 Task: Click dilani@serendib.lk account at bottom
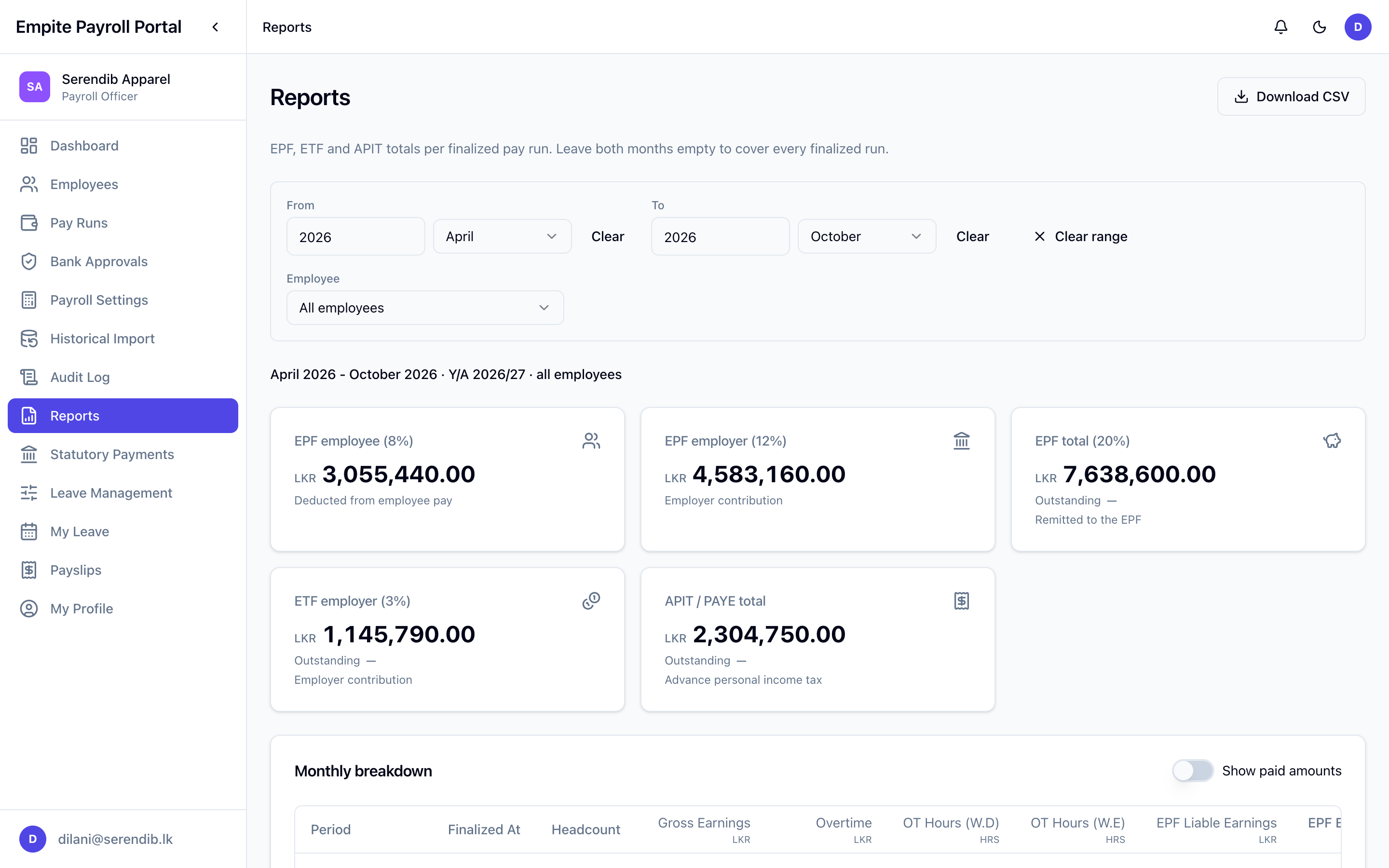coord(115,839)
